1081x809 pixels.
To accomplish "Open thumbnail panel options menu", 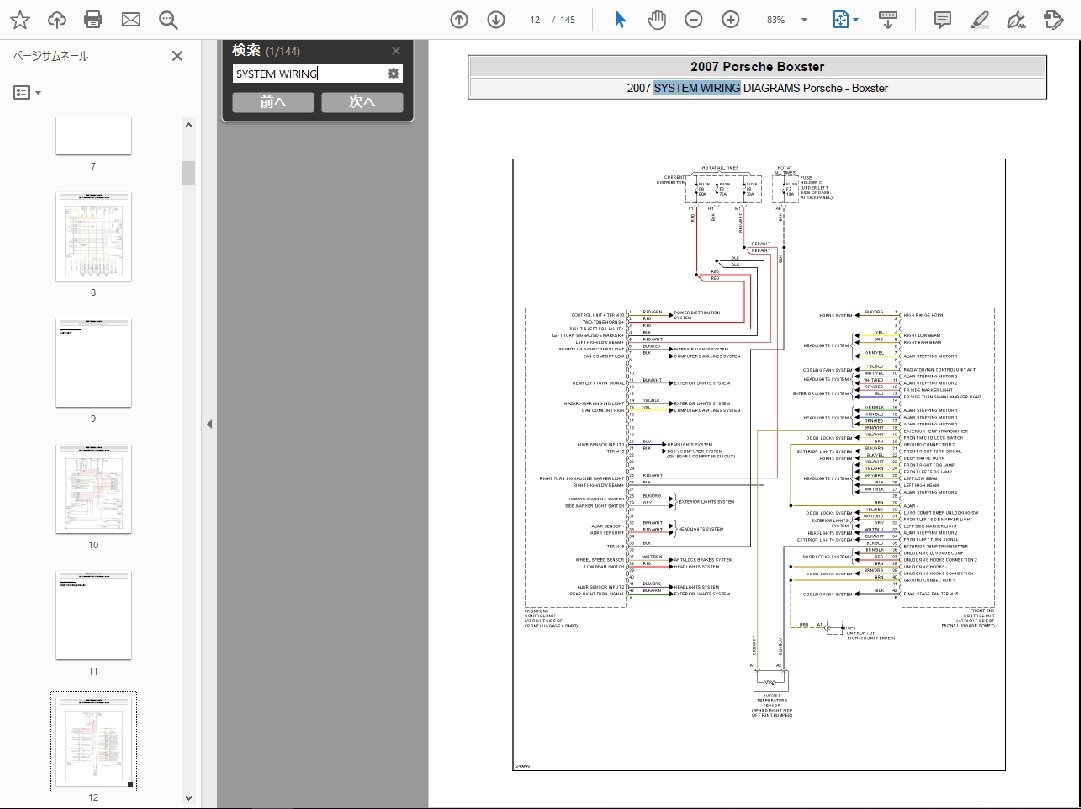I will tap(27, 92).
